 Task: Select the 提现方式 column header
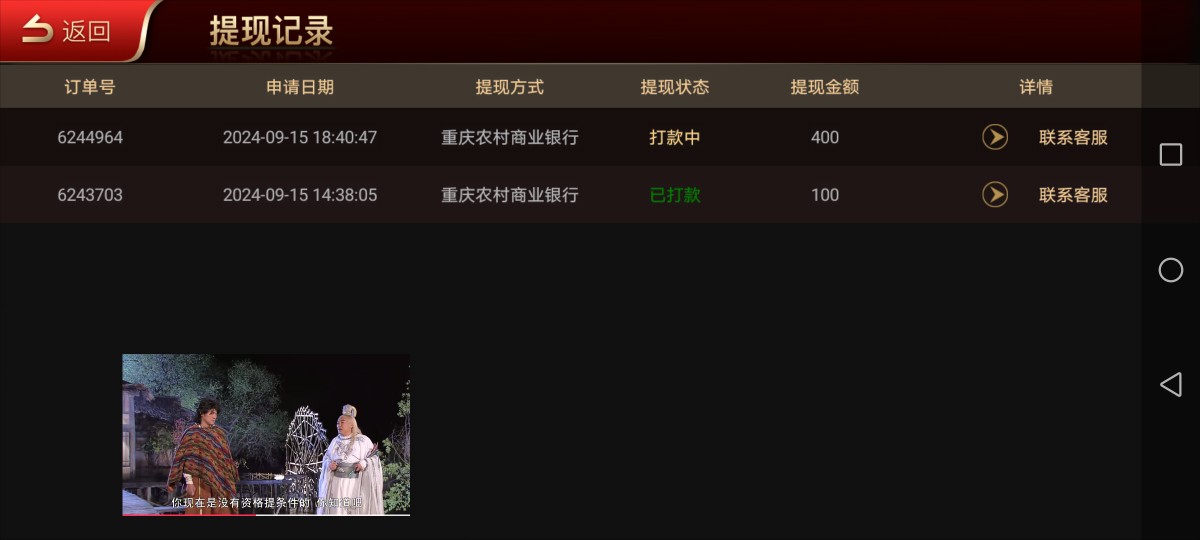(x=510, y=87)
